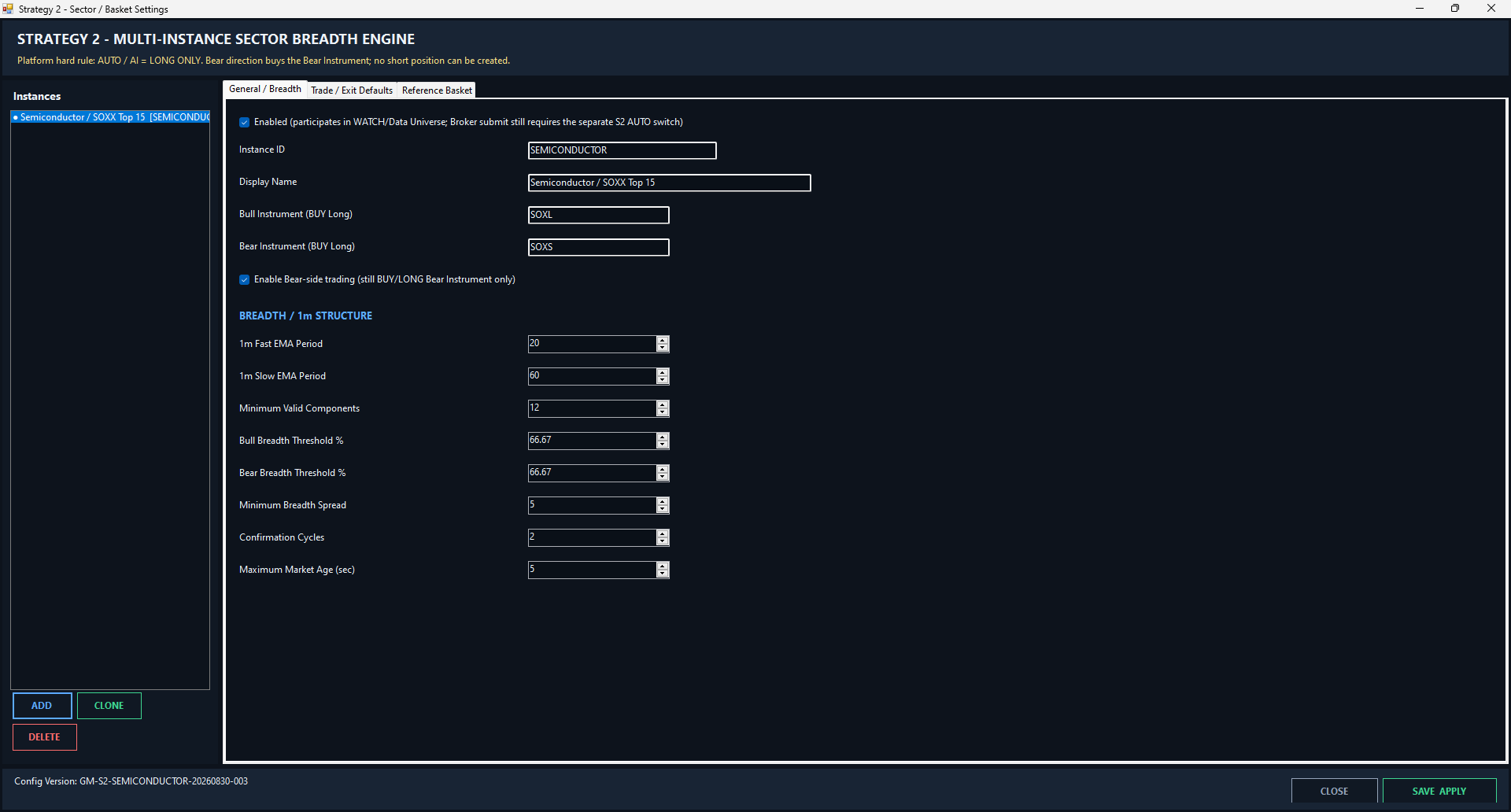Click the BREADTH / 1m STRUCTURE heading
This screenshot has height=812, width=1511.
click(306, 316)
